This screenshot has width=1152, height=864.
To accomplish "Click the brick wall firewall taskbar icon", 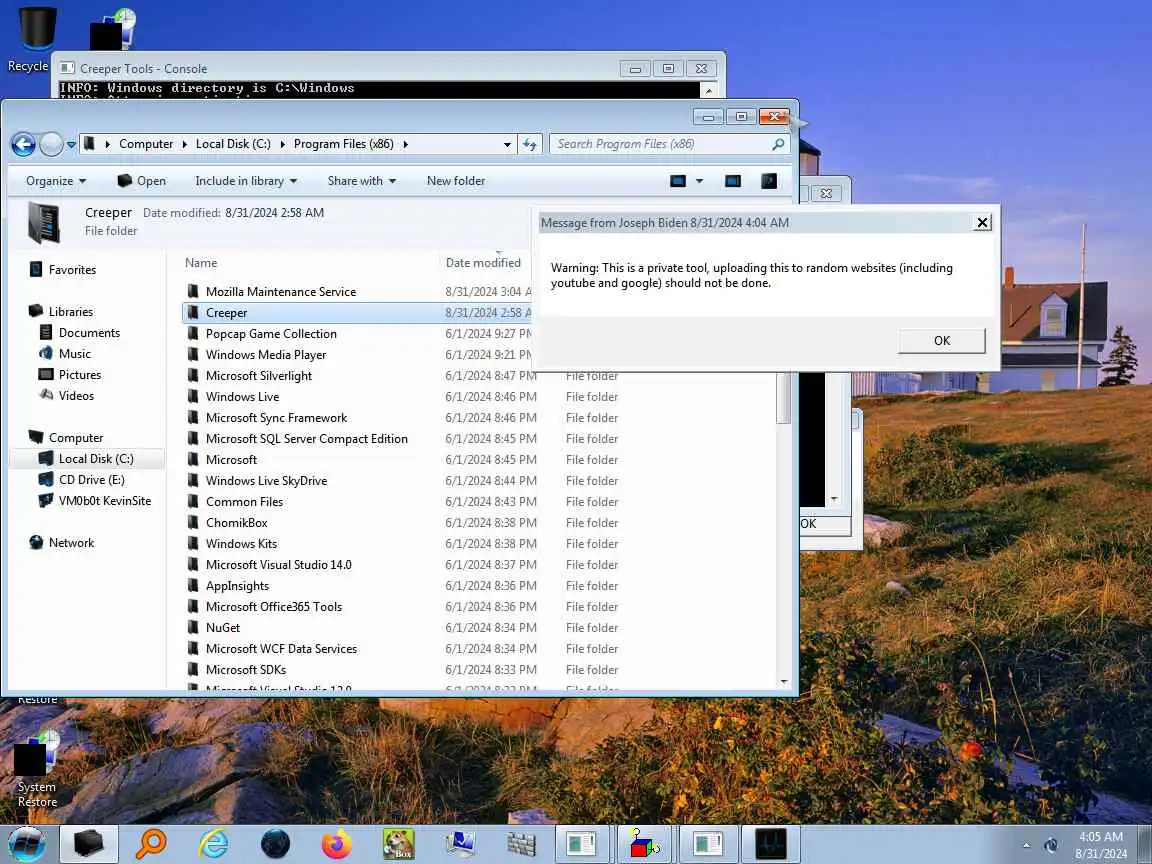I will tap(522, 844).
